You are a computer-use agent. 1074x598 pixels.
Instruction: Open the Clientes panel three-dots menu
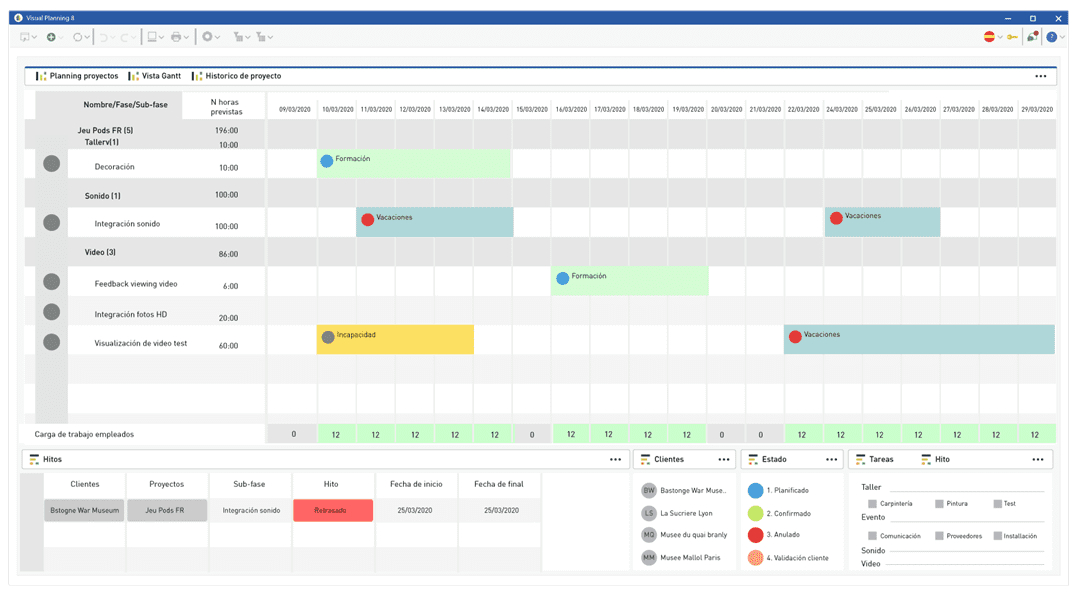[724, 460]
